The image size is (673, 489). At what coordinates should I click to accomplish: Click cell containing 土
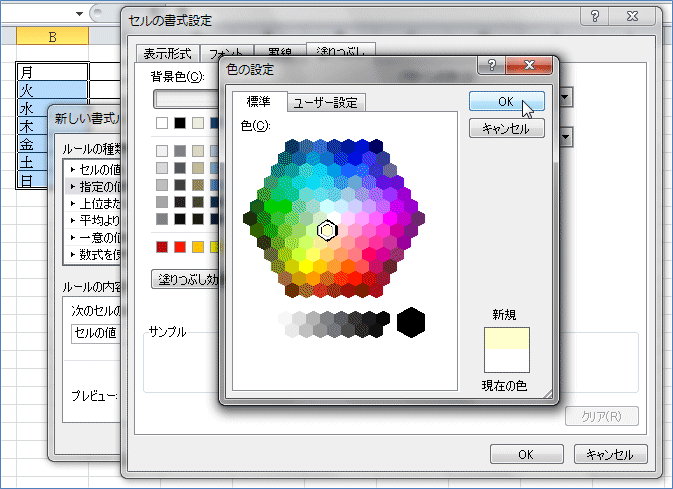(x=33, y=162)
